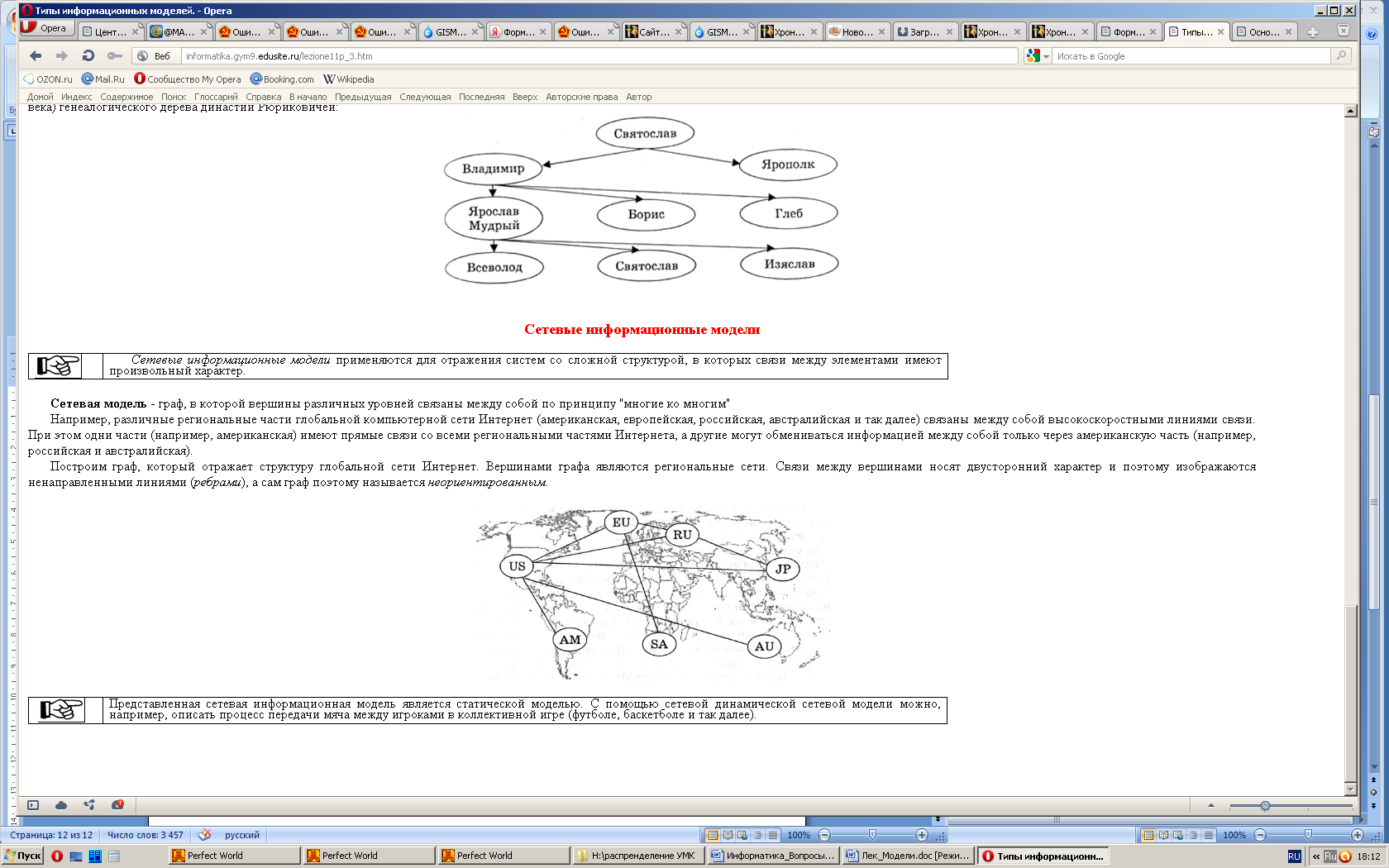Click the Веб globe security badge
1389x868 pixels.
tap(155, 56)
